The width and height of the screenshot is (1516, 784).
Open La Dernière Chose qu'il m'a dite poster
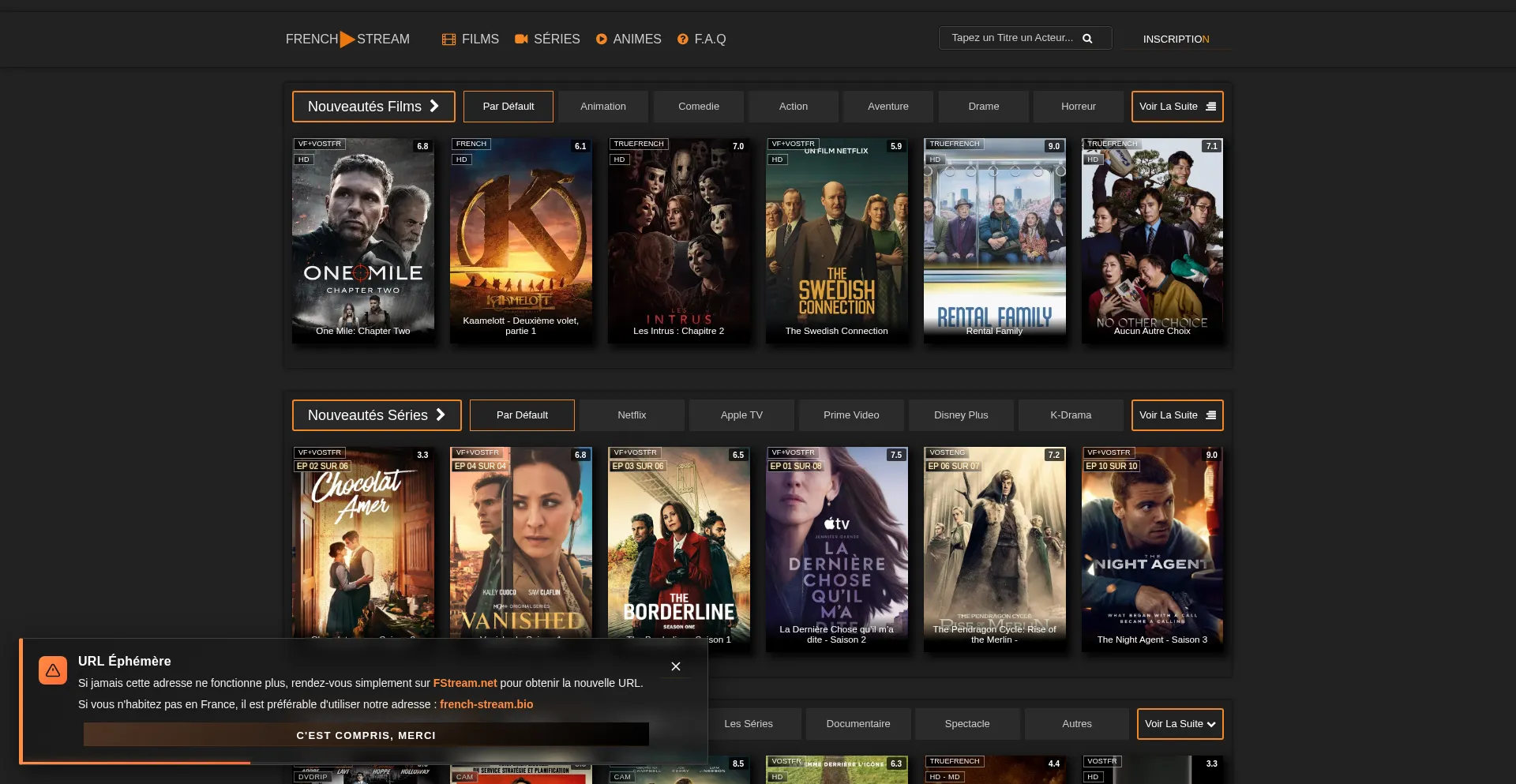tap(837, 549)
